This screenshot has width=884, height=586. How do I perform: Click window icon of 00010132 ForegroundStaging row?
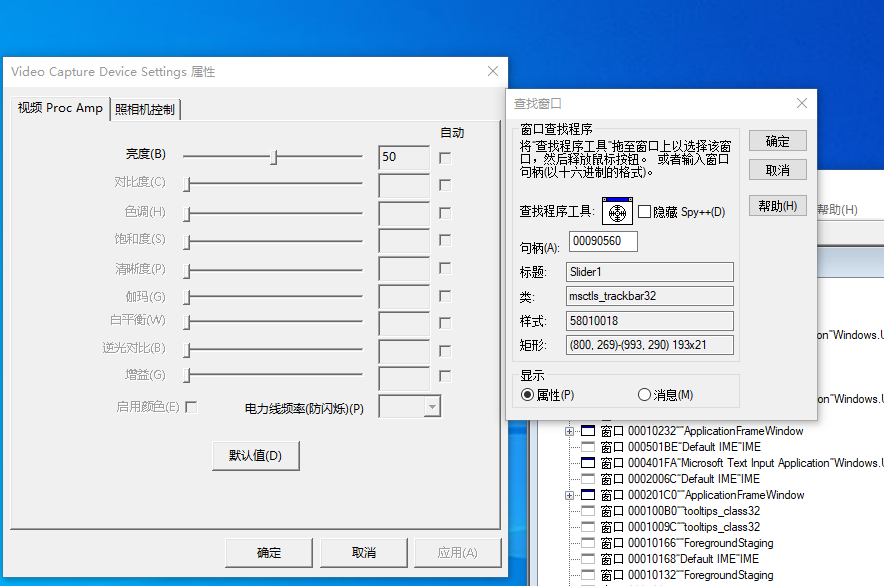(x=588, y=575)
